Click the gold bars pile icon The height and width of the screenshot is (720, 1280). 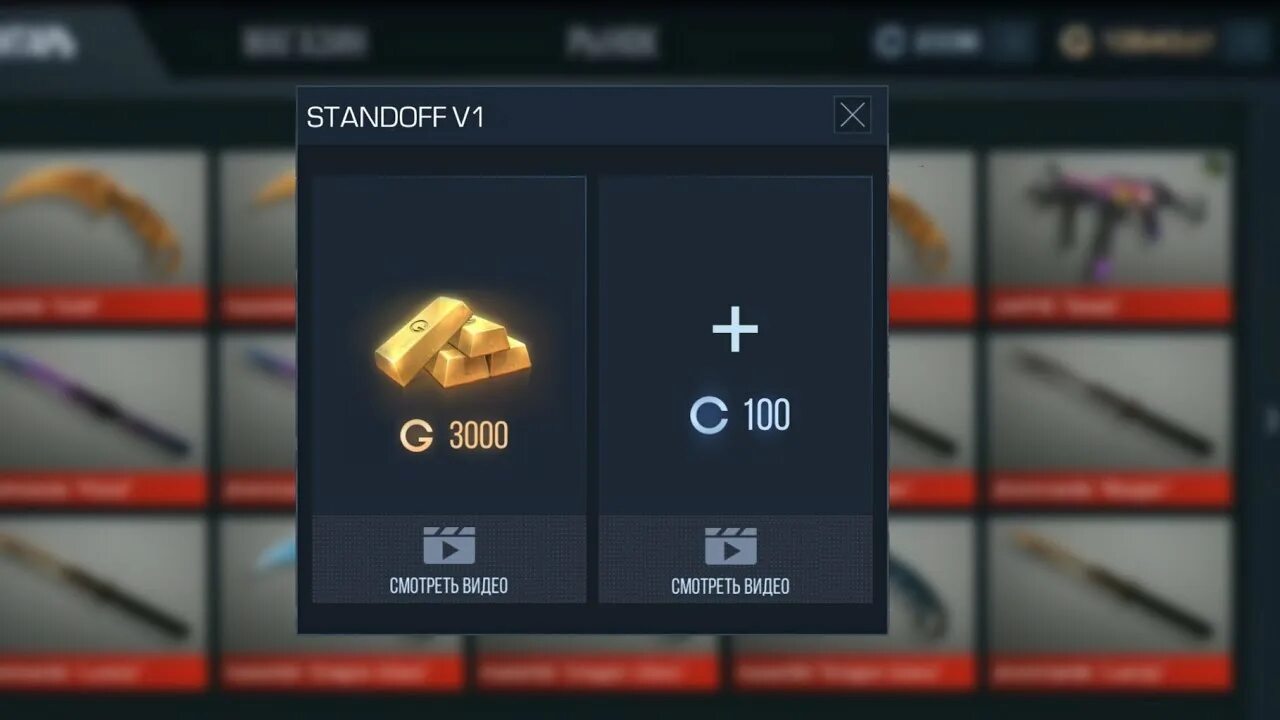pos(452,341)
